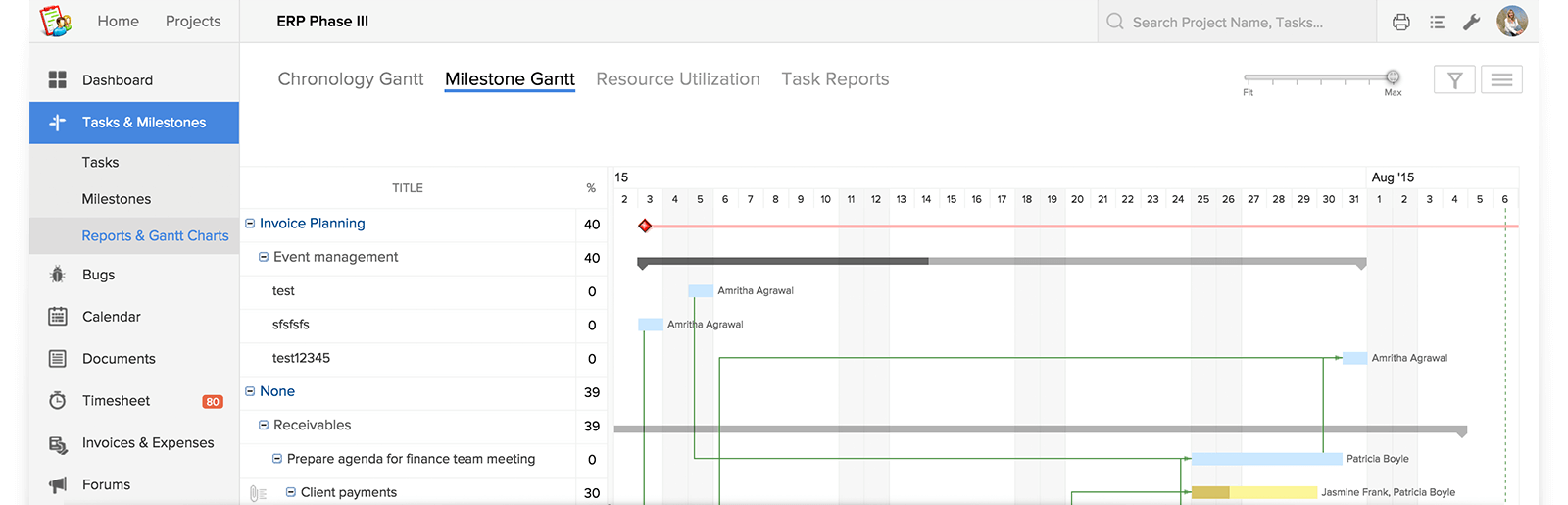Image resolution: width=1568 pixels, height=505 pixels.
Task: Collapse the Event management task list
Action: tap(264, 257)
